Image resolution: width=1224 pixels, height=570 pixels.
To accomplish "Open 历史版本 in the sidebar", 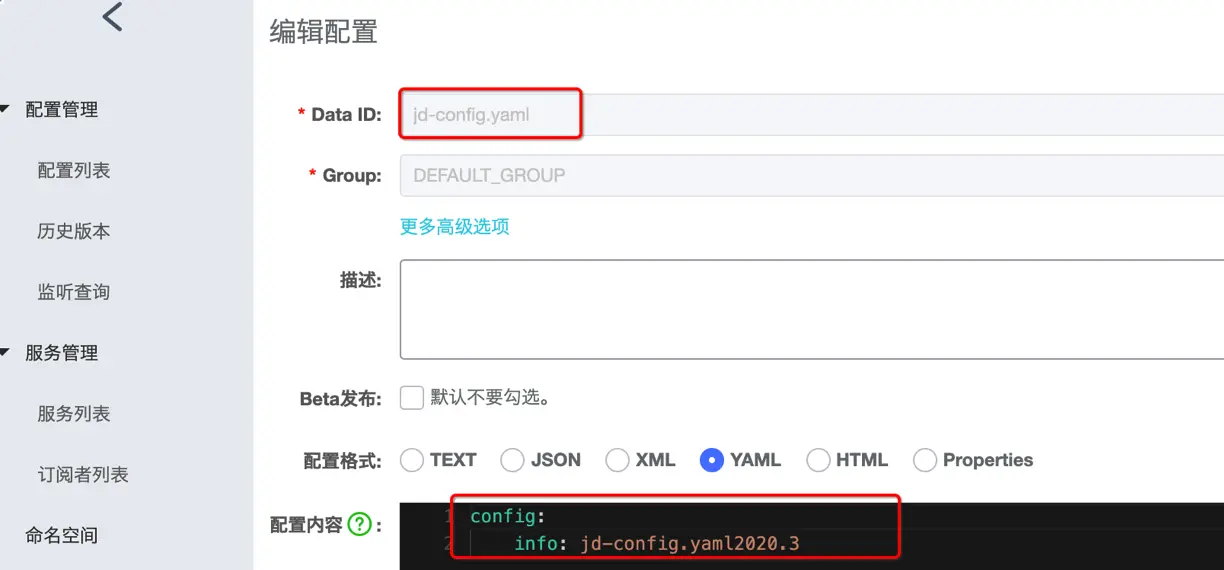I will [x=74, y=231].
